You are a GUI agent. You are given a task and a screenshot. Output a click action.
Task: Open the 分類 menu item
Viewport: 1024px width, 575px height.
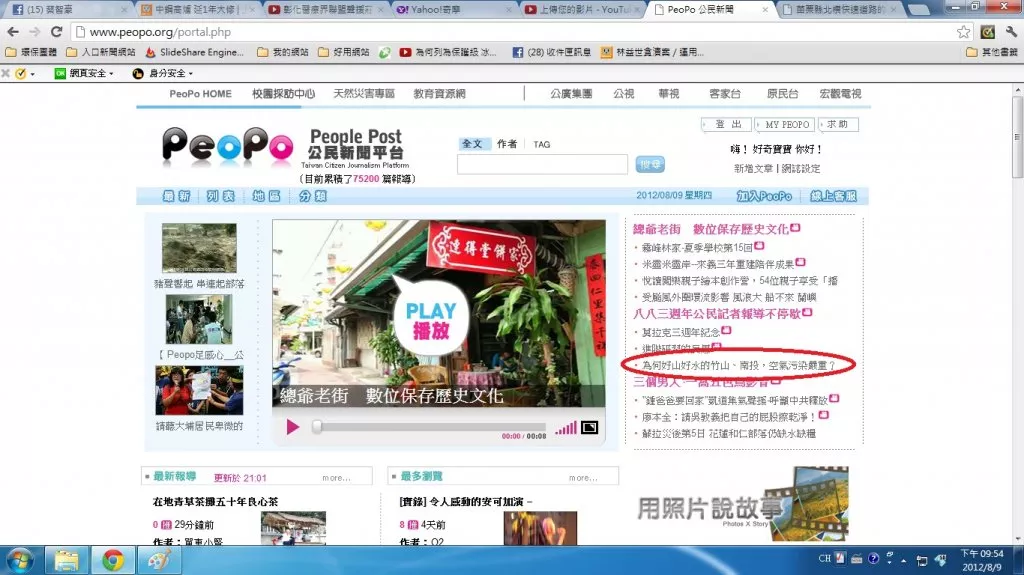(312, 196)
